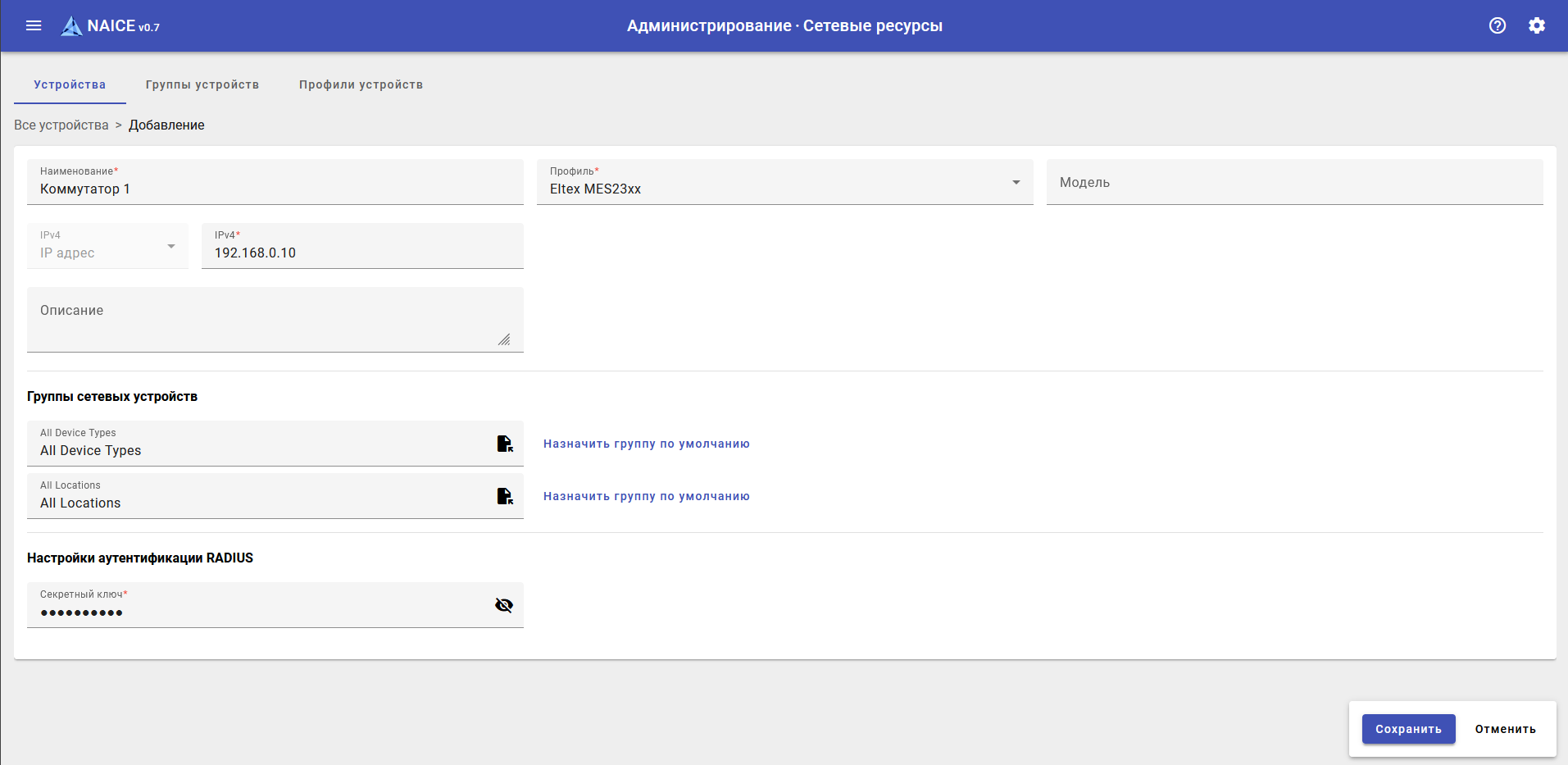Assign default group for All Device Types

(x=646, y=444)
